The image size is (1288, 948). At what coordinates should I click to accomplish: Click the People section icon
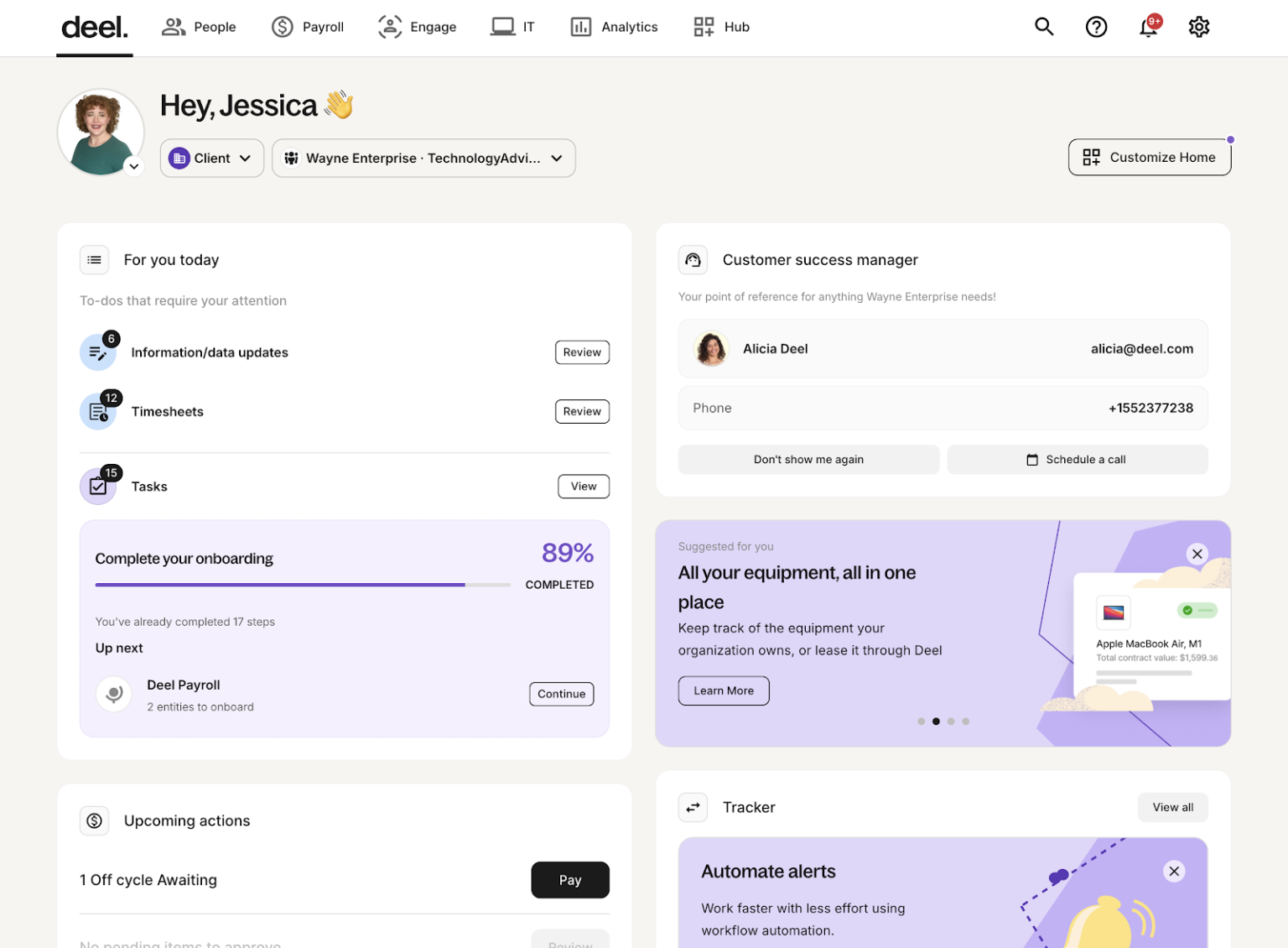174,26
